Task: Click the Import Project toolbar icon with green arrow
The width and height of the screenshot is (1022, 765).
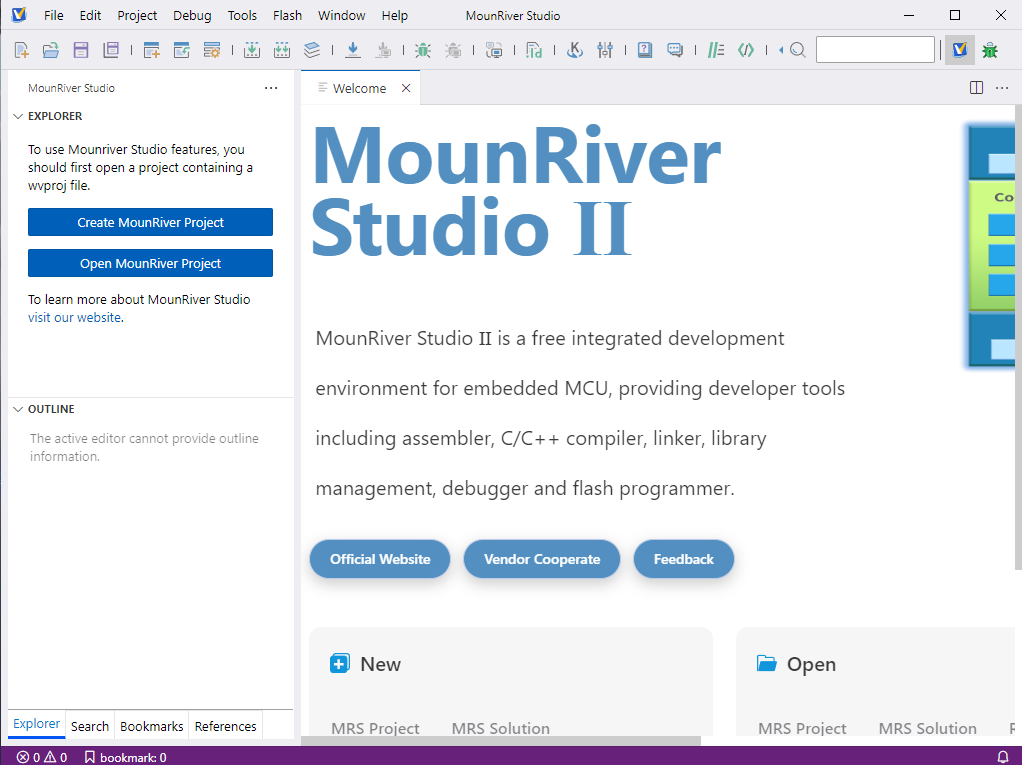Action: 182,50
